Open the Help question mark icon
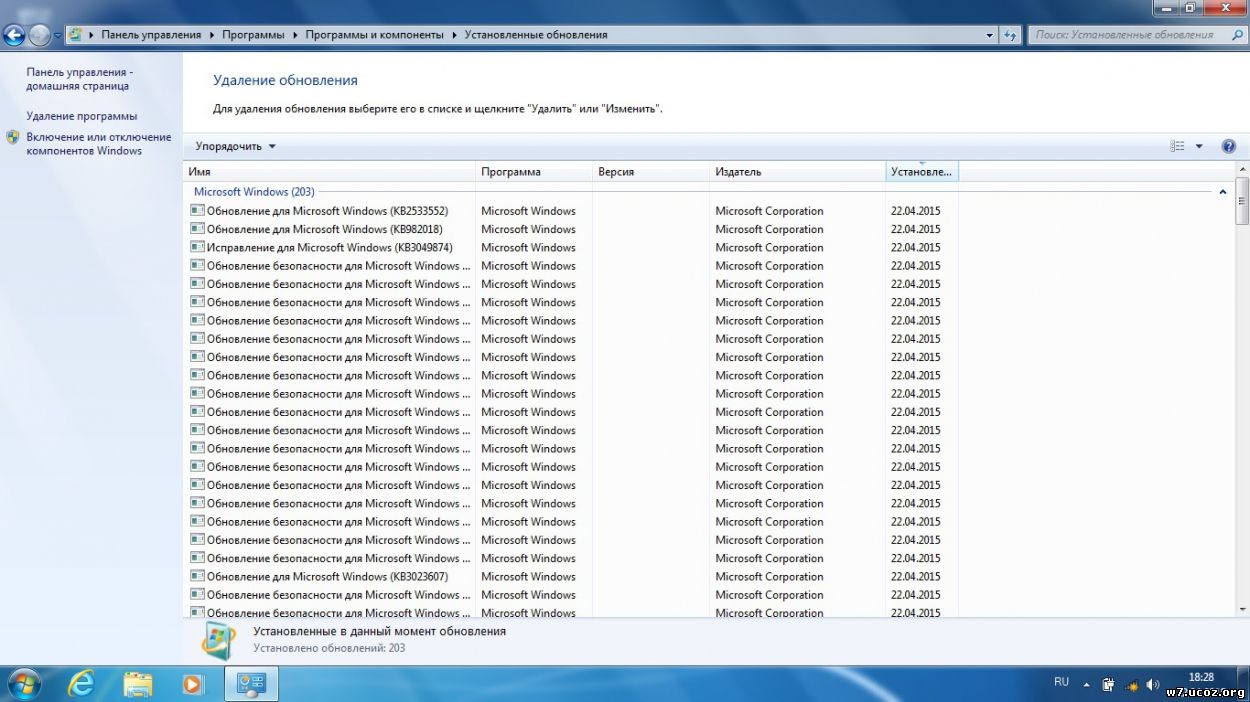1250x702 pixels. (1228, 146)
